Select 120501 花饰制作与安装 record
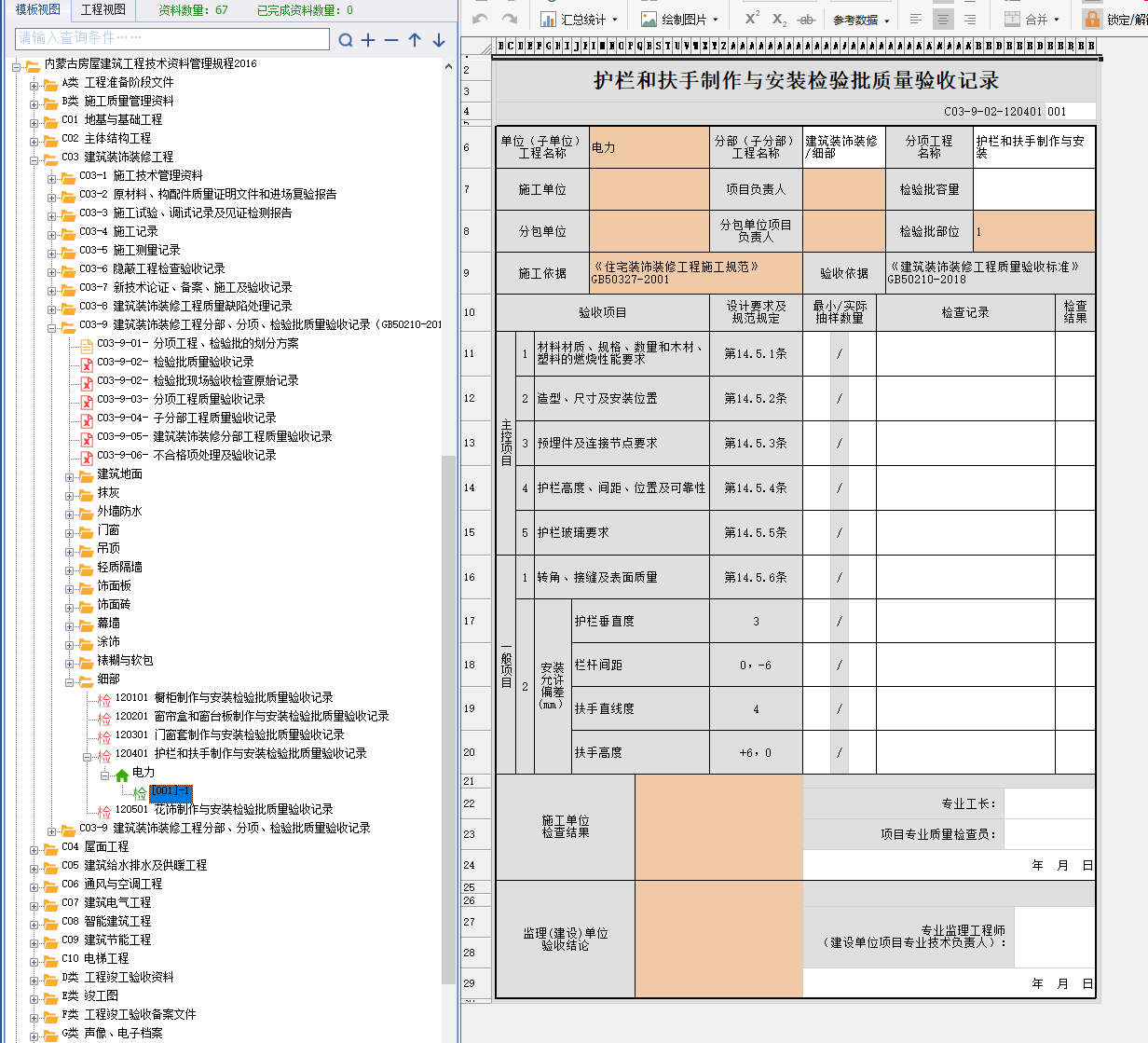Screen dimensions: 1148x1043 [x=224, y=809]
